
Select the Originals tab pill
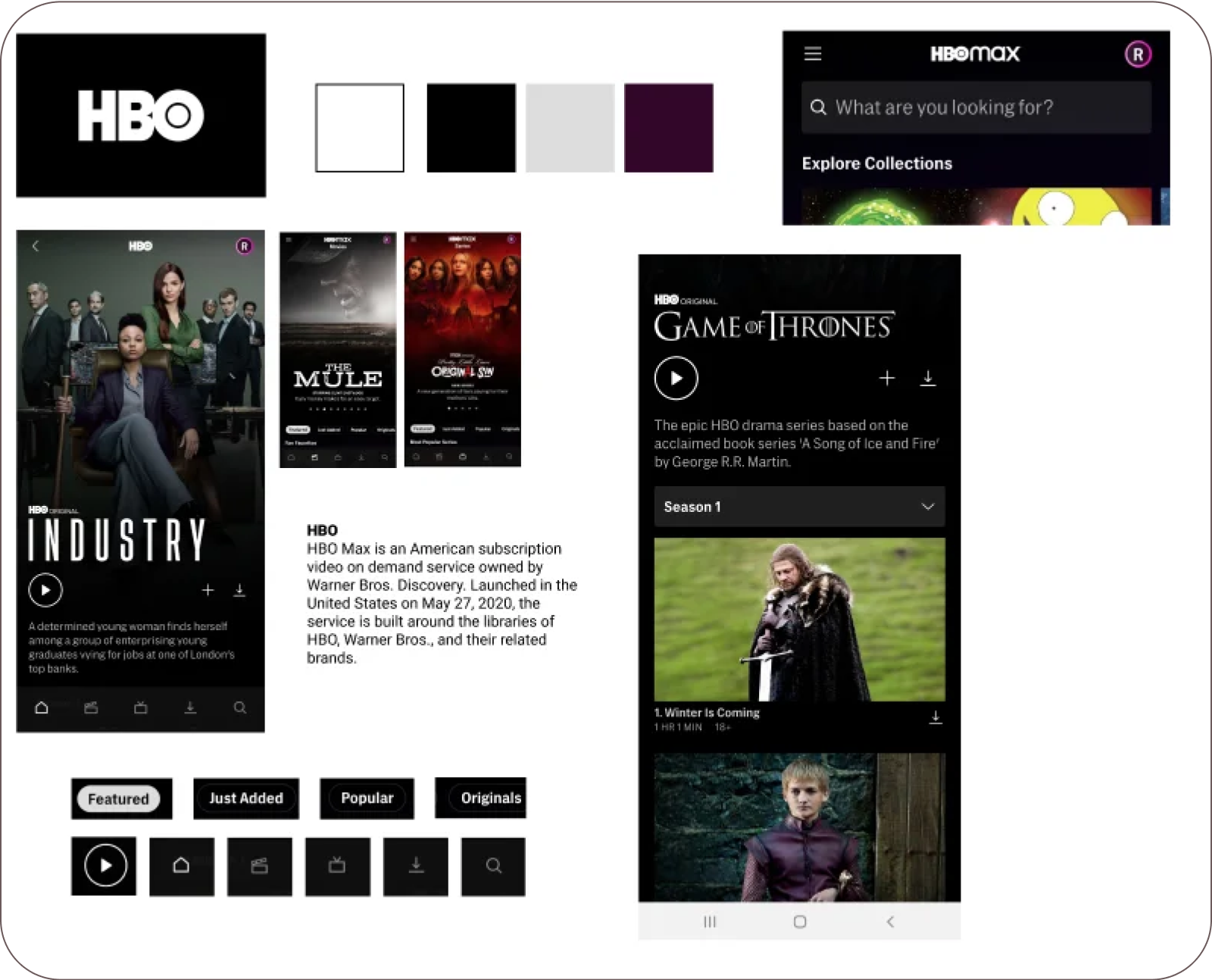481,798
